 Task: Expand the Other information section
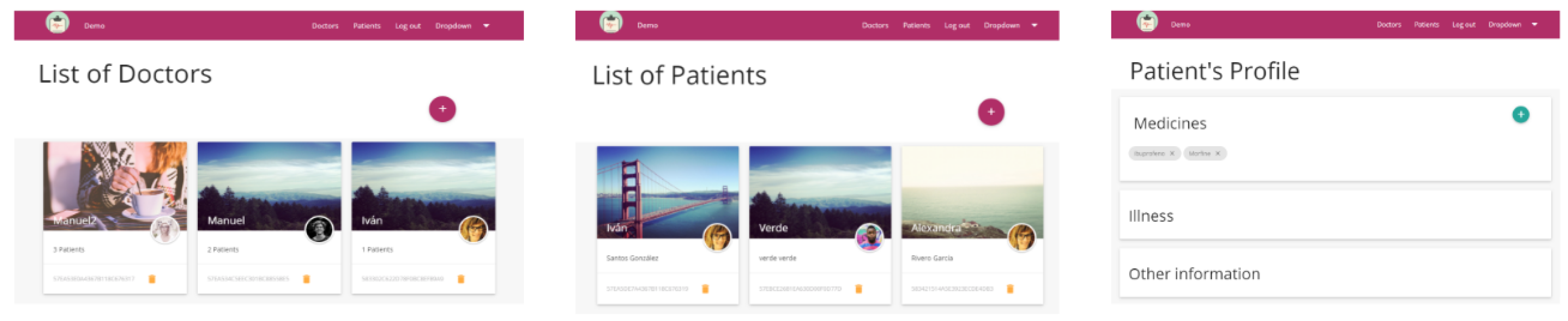(1334, 273)
